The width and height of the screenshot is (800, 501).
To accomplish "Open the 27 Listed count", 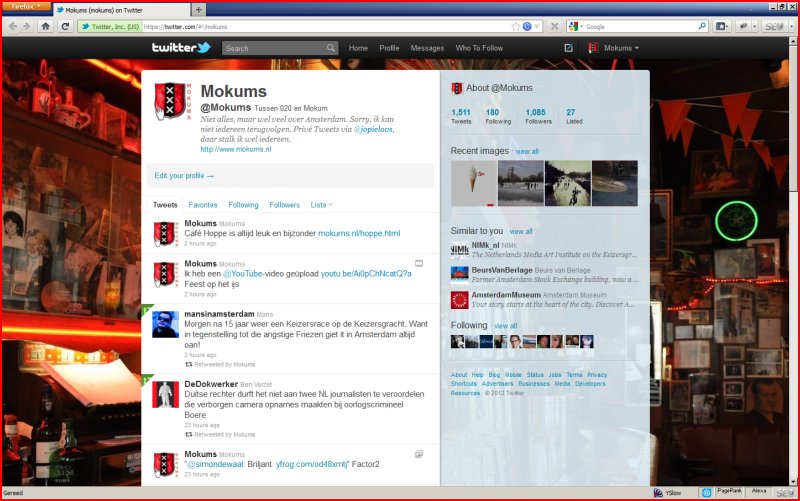I will (x=574, y=116).
